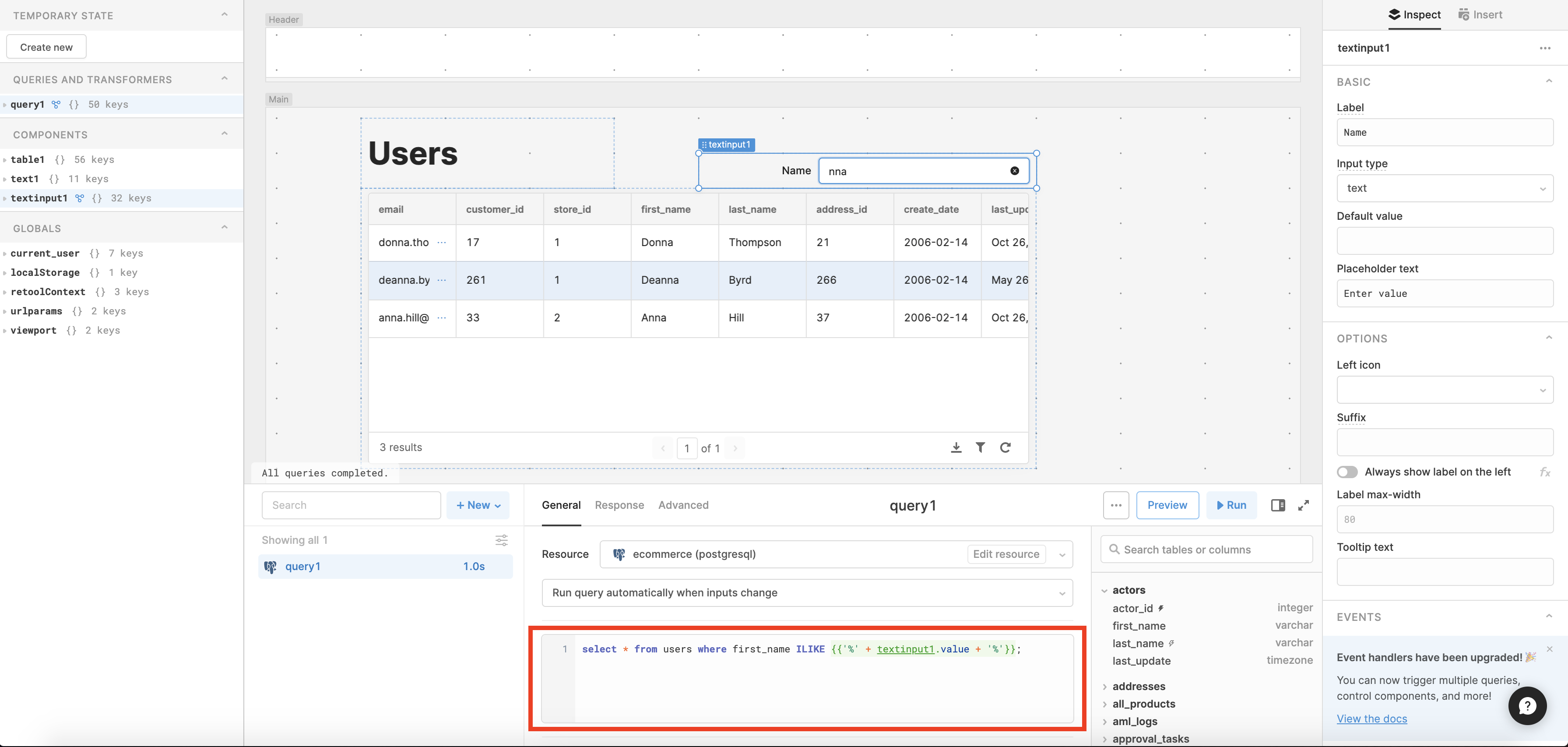Click the fx icon beside label toggle

click(x=1545, y=472)
